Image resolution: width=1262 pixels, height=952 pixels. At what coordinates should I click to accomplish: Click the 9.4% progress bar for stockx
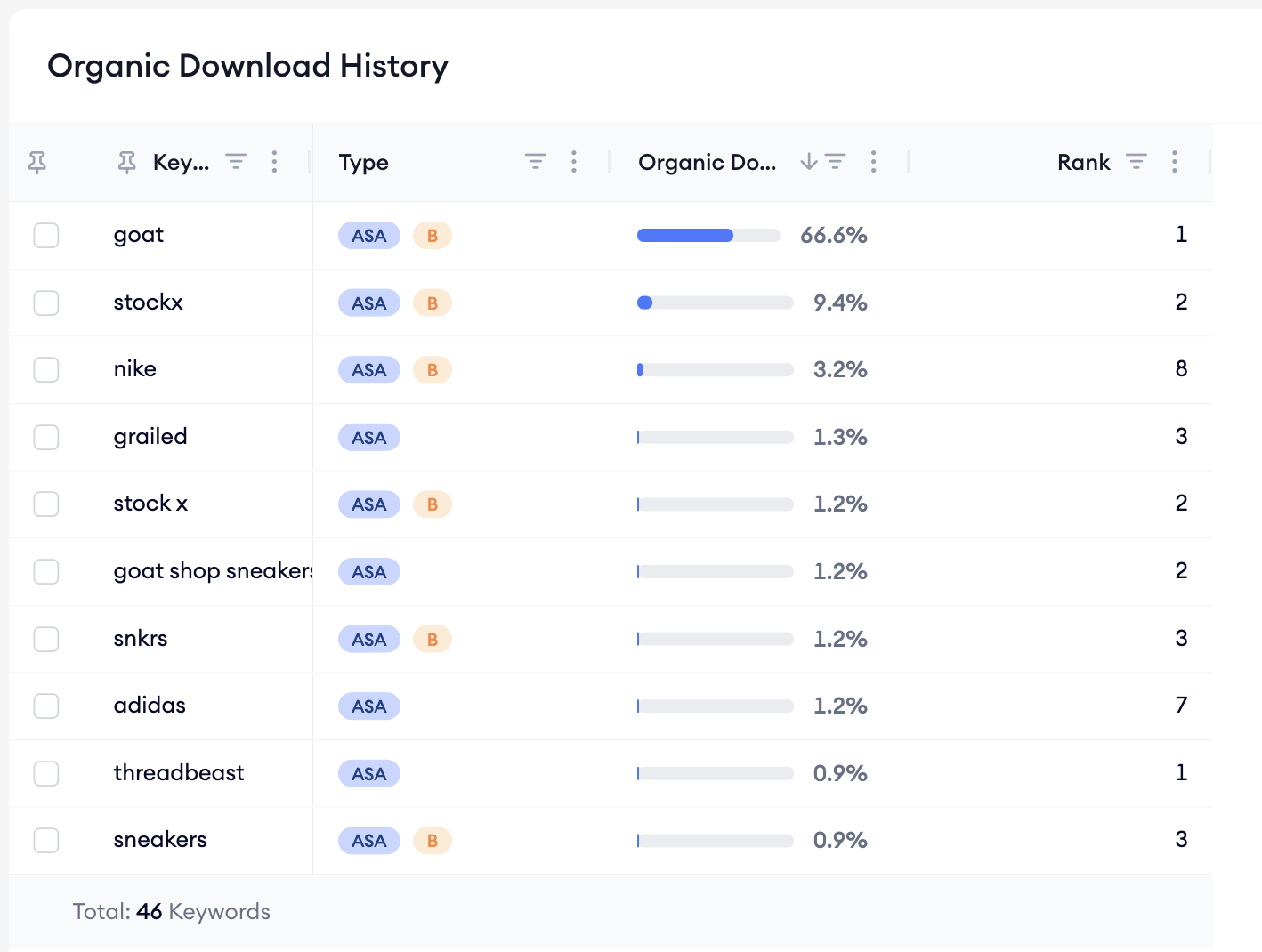pyautogui.click(x=716, y=303)
